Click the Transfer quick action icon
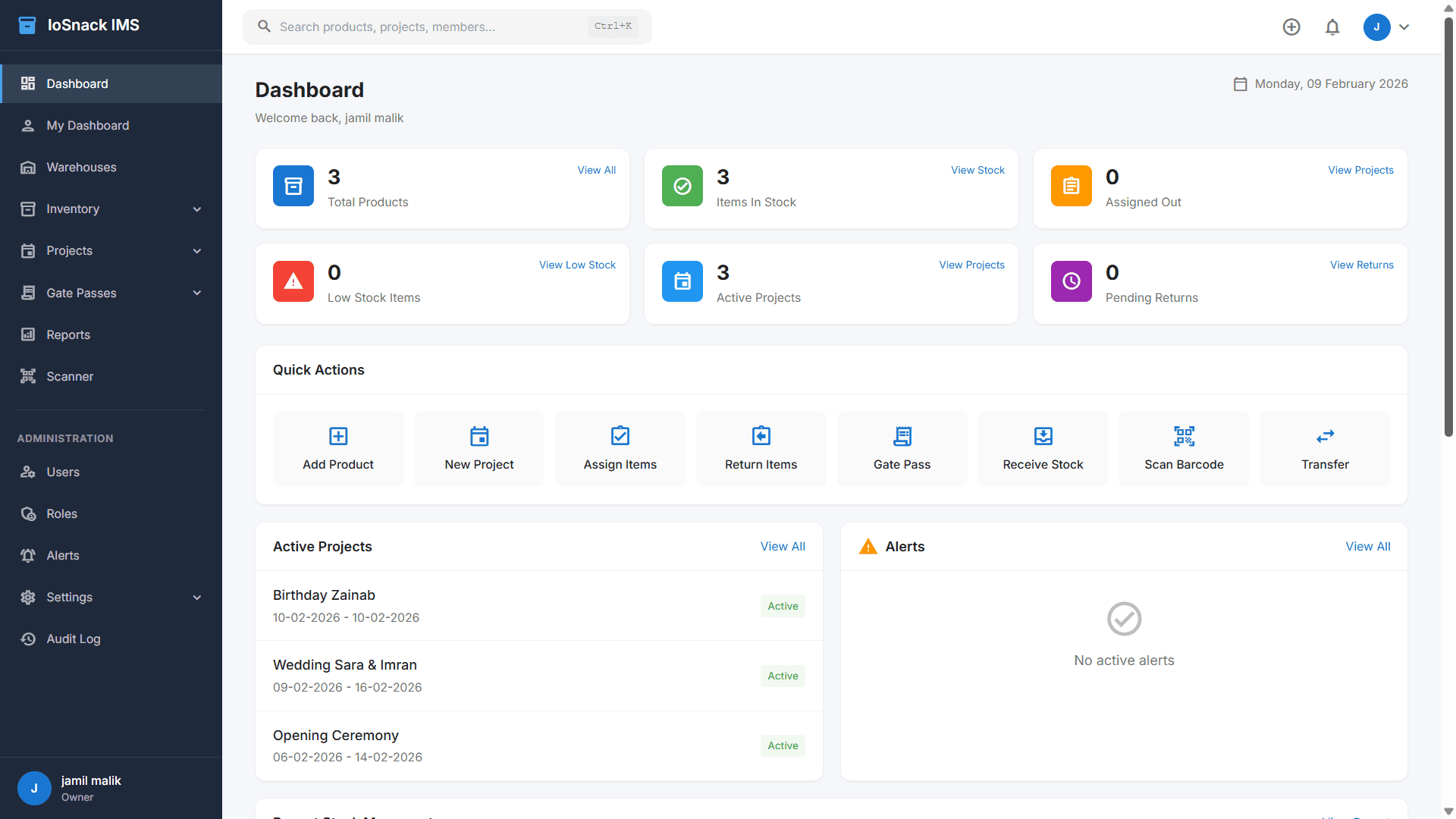The image size is (1456, 819). [1325, 436]
